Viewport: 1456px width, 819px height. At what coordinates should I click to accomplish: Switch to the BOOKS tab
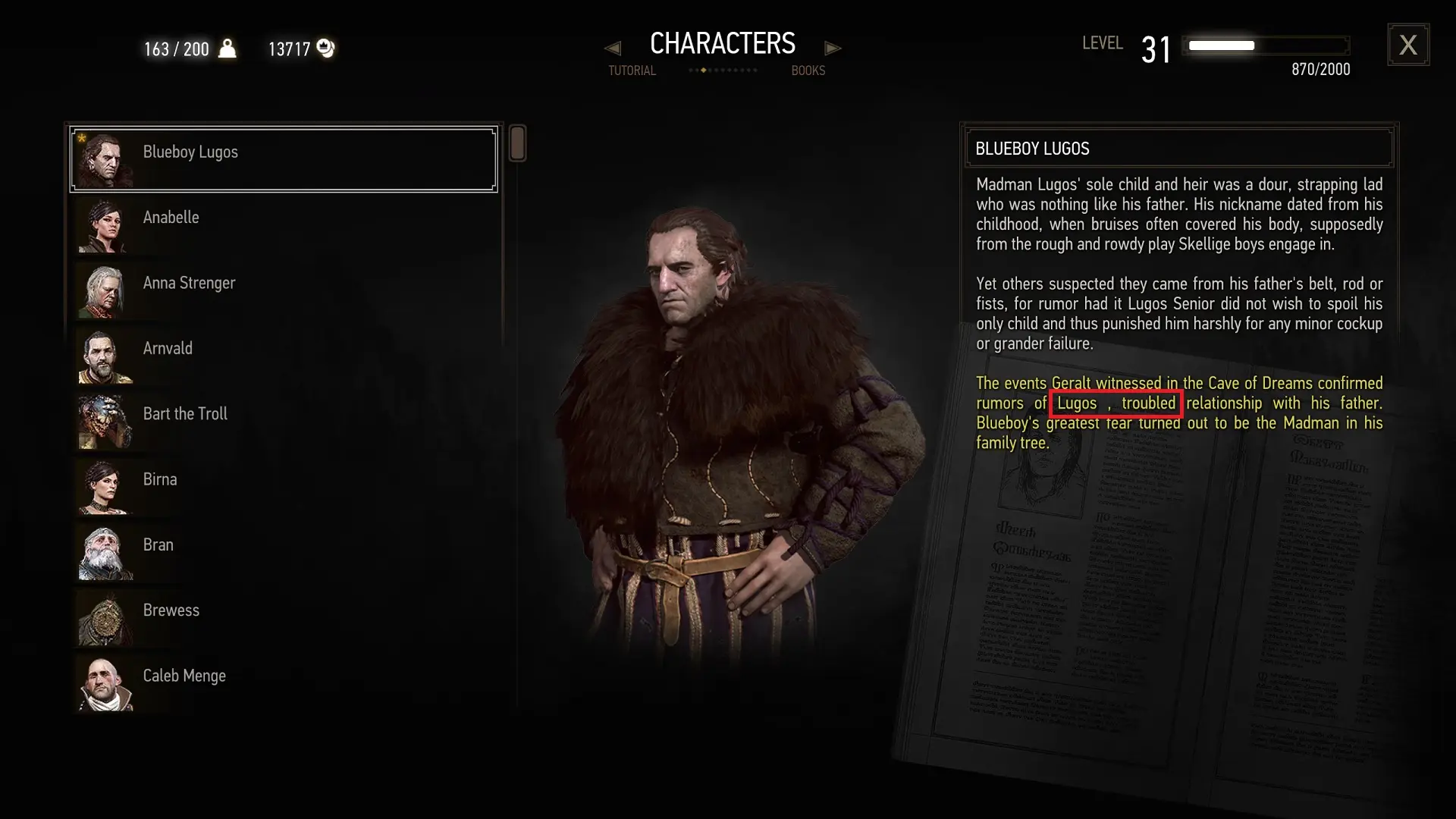808,71
